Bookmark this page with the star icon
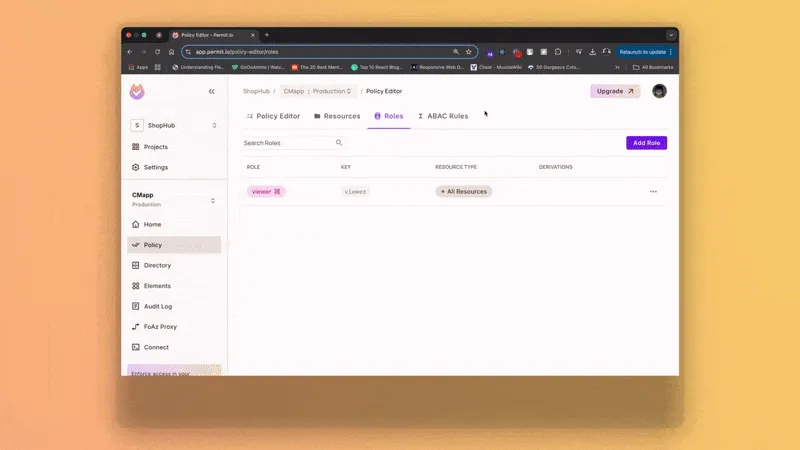 click(468, 52)
